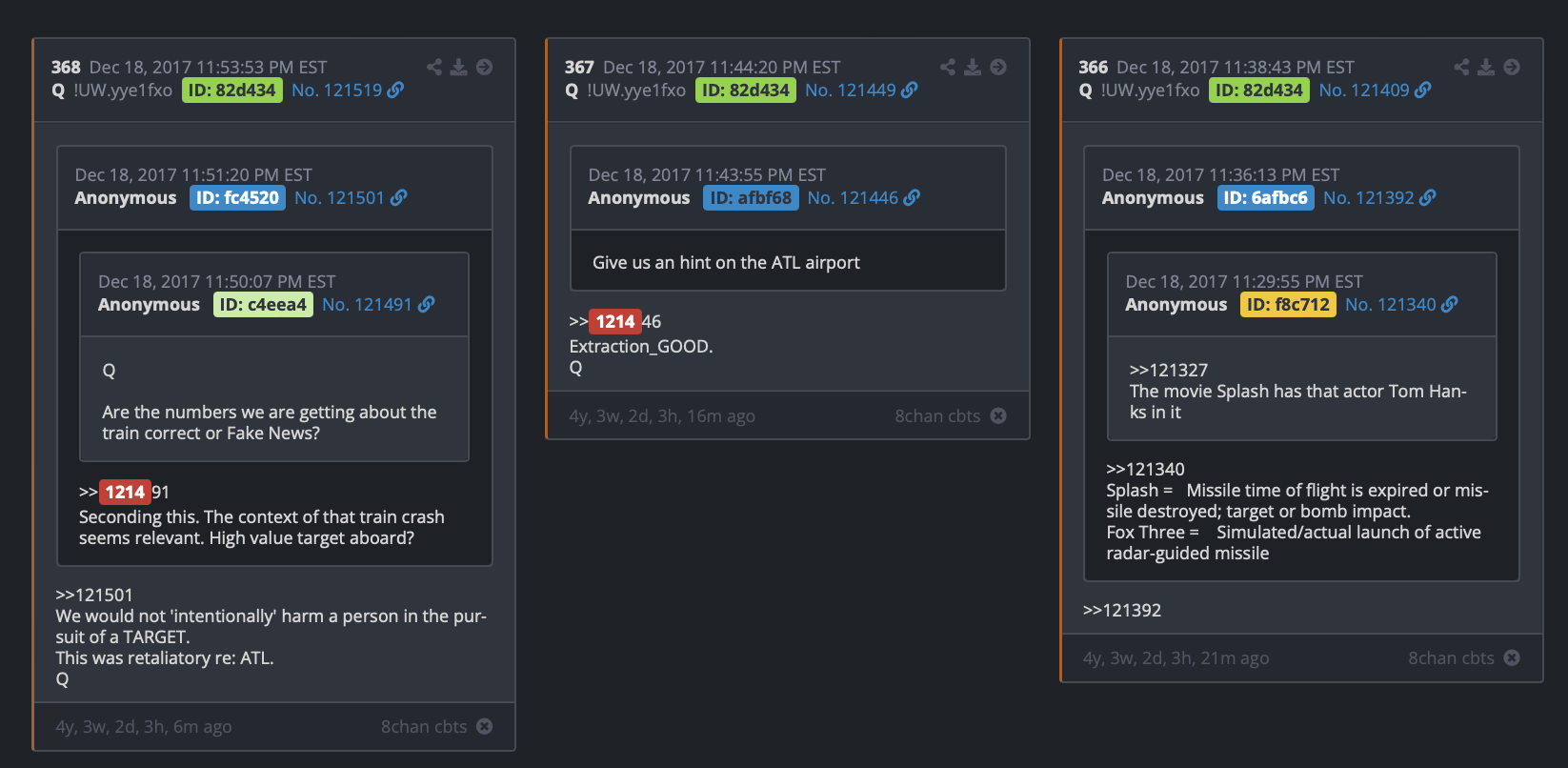Follow the >>121327 reply reference
Viewport: 1568px width, 768px height.
(1169, 370)
